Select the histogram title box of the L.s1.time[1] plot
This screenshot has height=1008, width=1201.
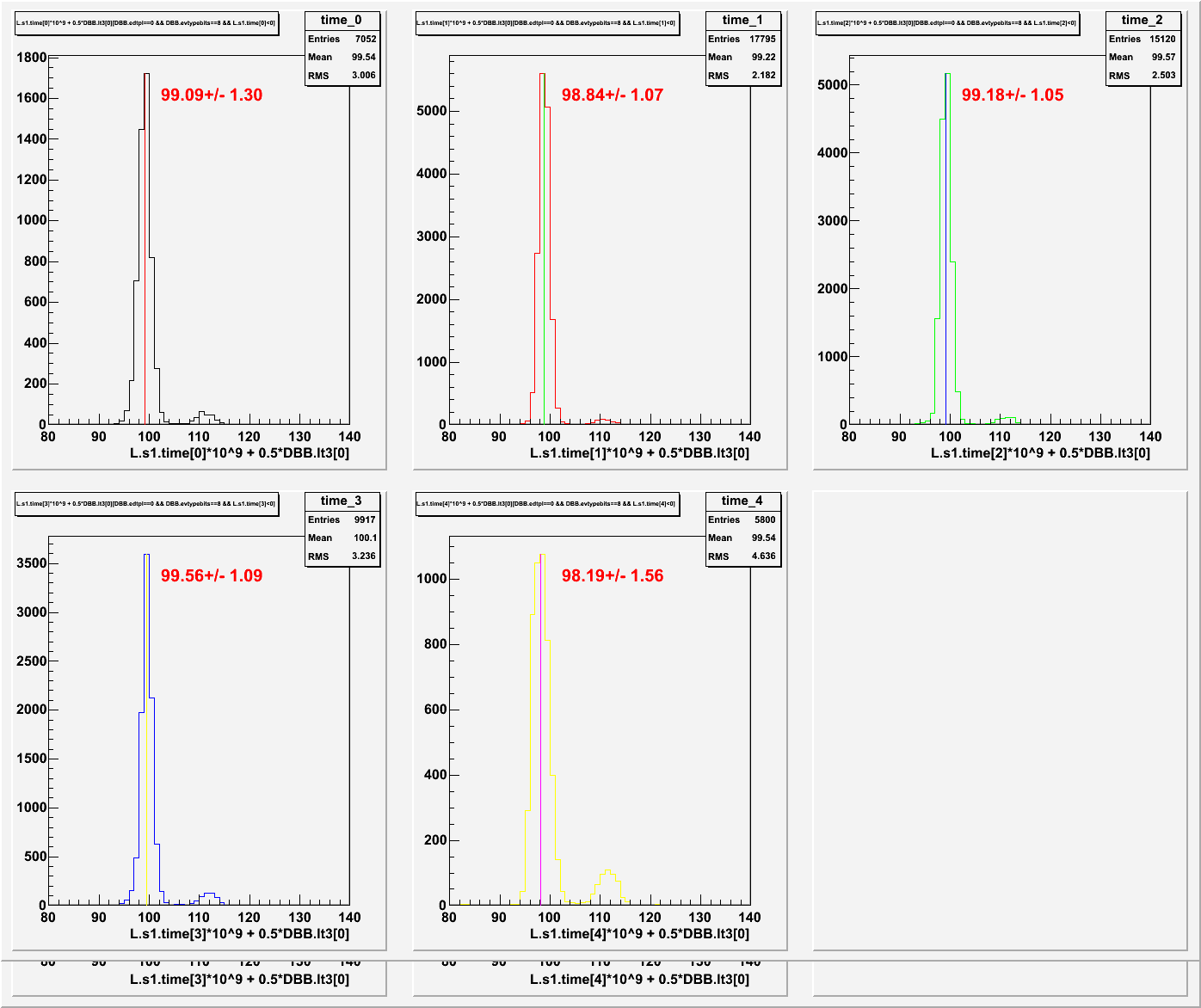547,24
